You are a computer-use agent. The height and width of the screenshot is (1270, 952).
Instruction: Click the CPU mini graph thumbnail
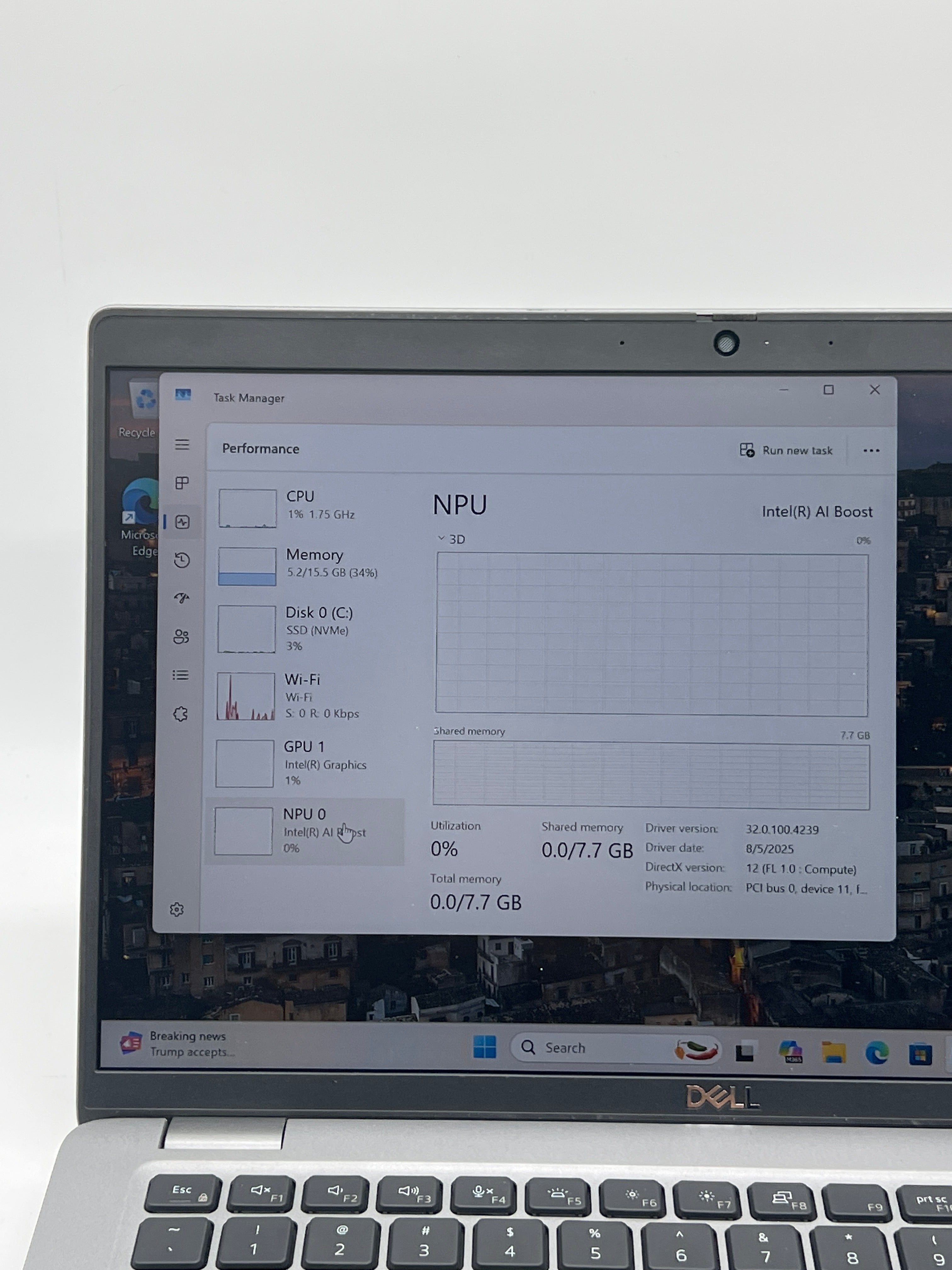tap(247, 508)
